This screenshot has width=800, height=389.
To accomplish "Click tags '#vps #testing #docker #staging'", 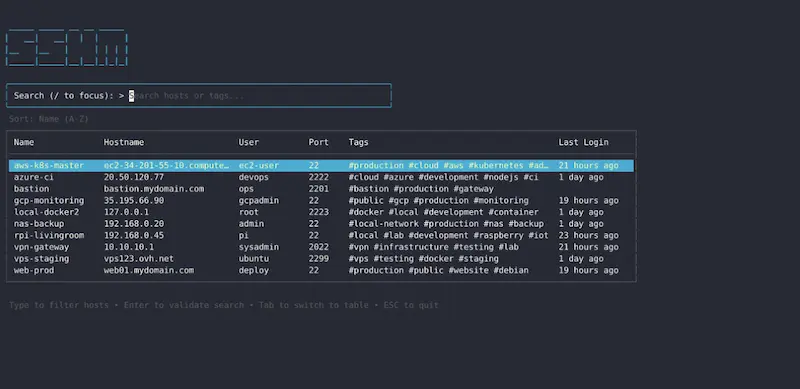I will click(x=423, y=258).
